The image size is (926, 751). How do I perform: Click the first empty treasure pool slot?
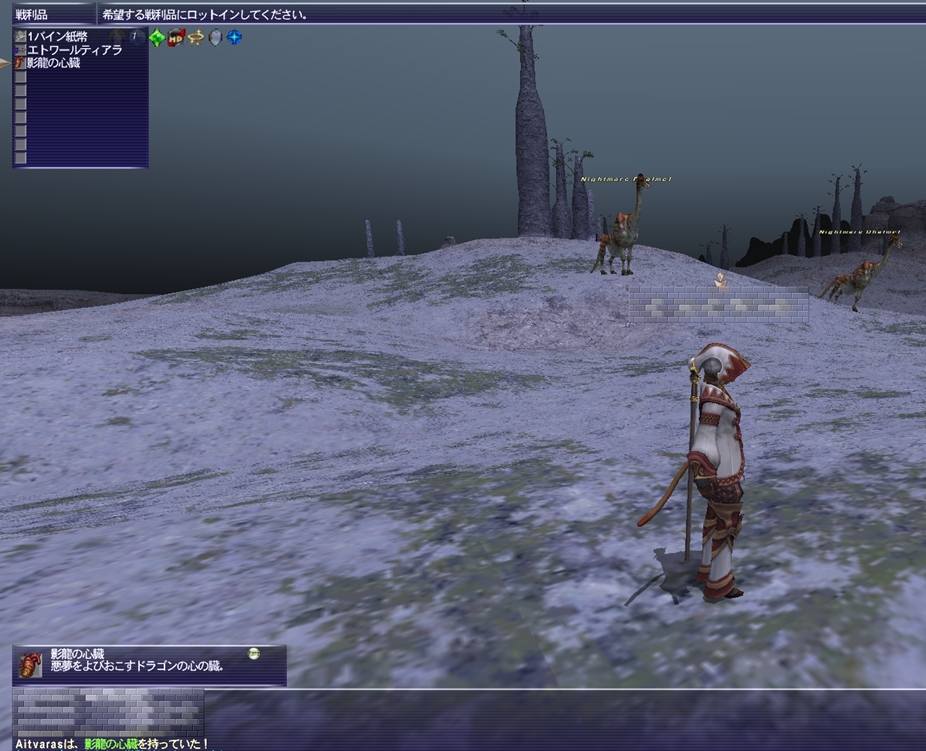[x=21, y=77]
